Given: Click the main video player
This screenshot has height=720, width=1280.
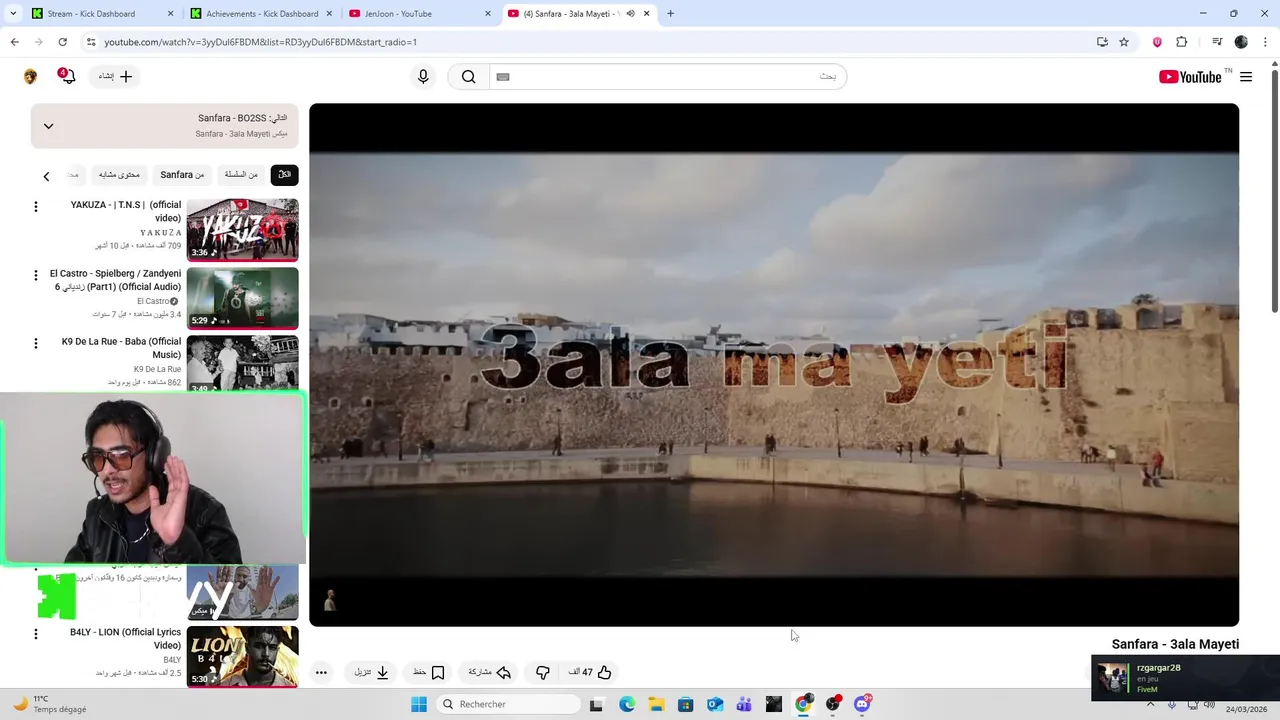Looking at the screenshot, I should tap(774, 365).
